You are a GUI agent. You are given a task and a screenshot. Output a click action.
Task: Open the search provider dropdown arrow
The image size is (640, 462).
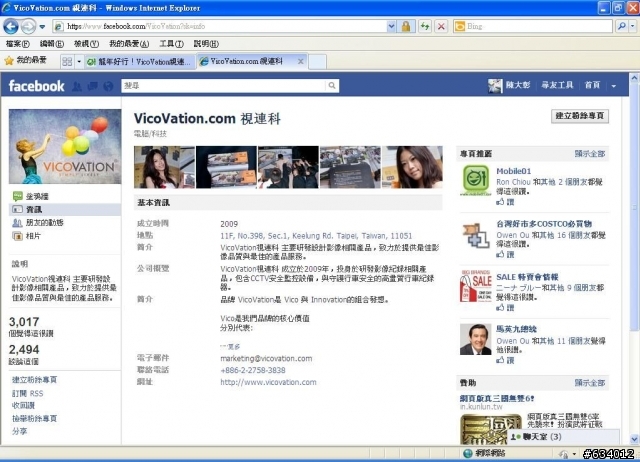[x=632, y=27]
